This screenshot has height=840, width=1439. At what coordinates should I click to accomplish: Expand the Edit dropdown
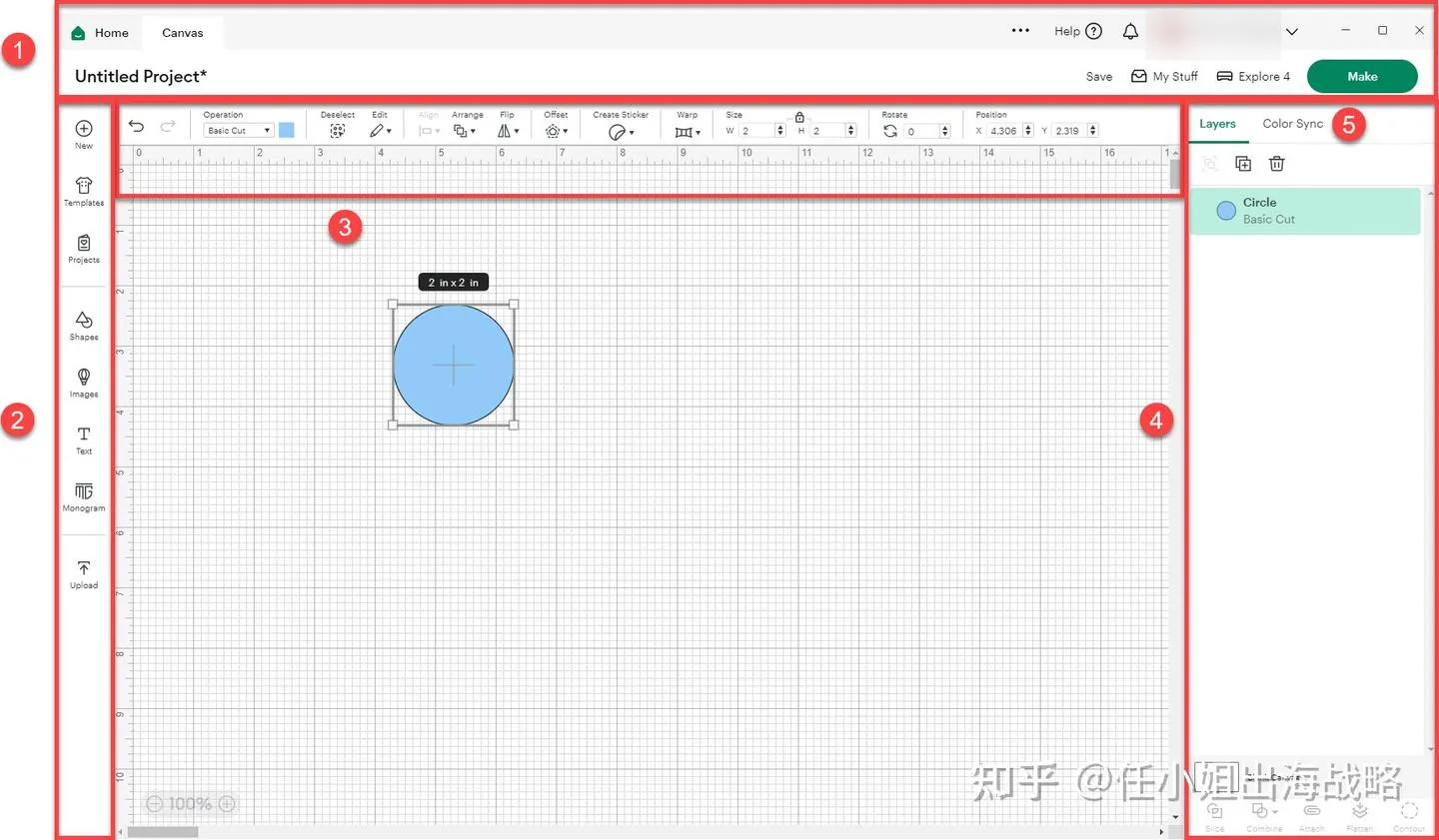380,131
